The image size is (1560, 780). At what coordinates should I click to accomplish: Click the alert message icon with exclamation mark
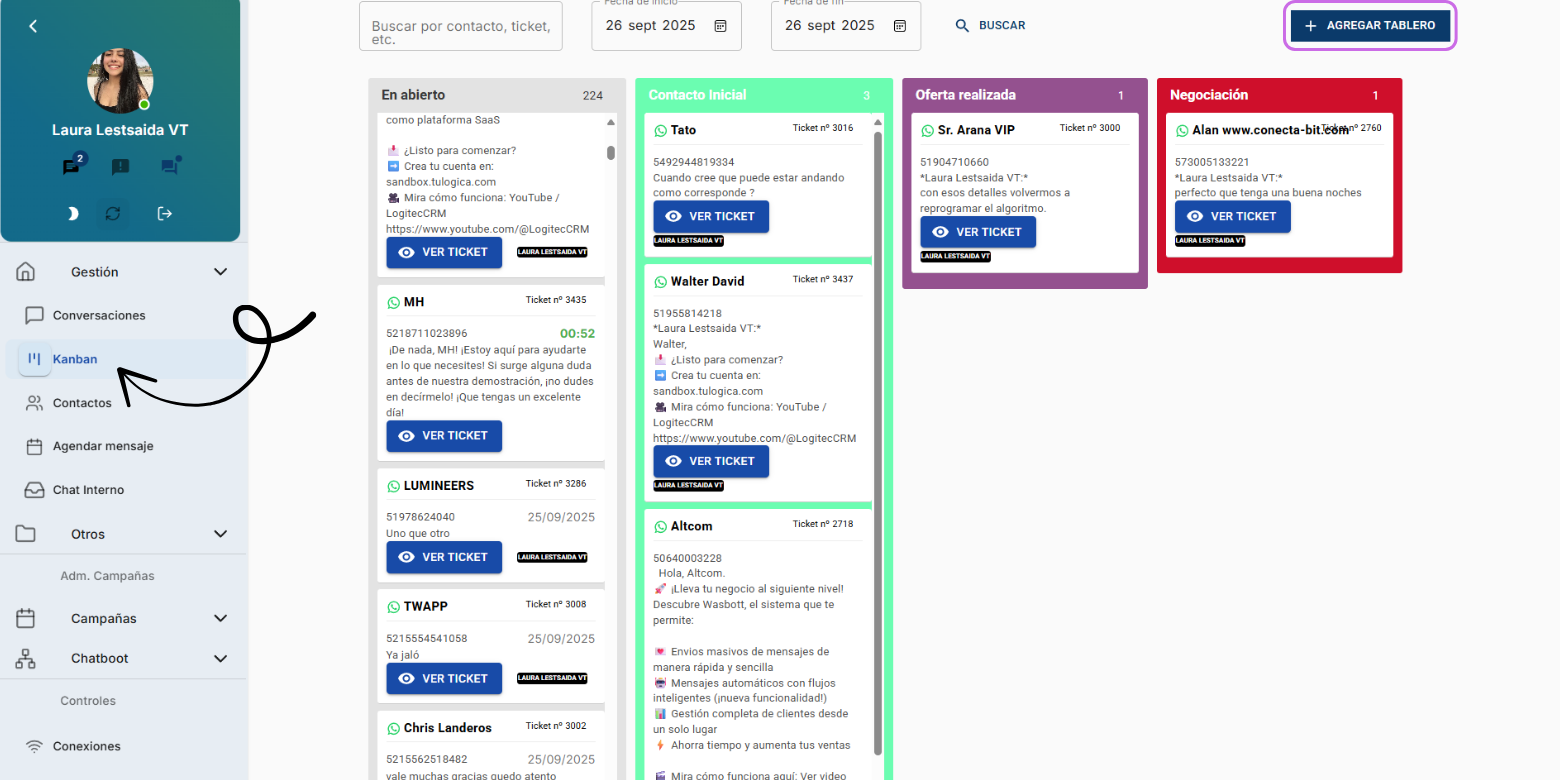pos(120,167)
